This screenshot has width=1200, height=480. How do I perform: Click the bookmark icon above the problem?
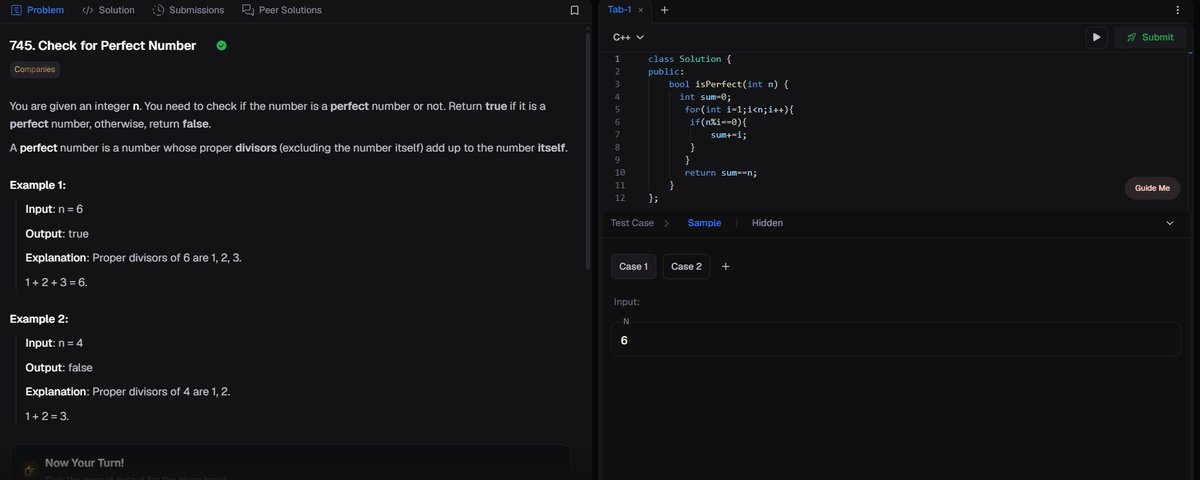point(574,10)
